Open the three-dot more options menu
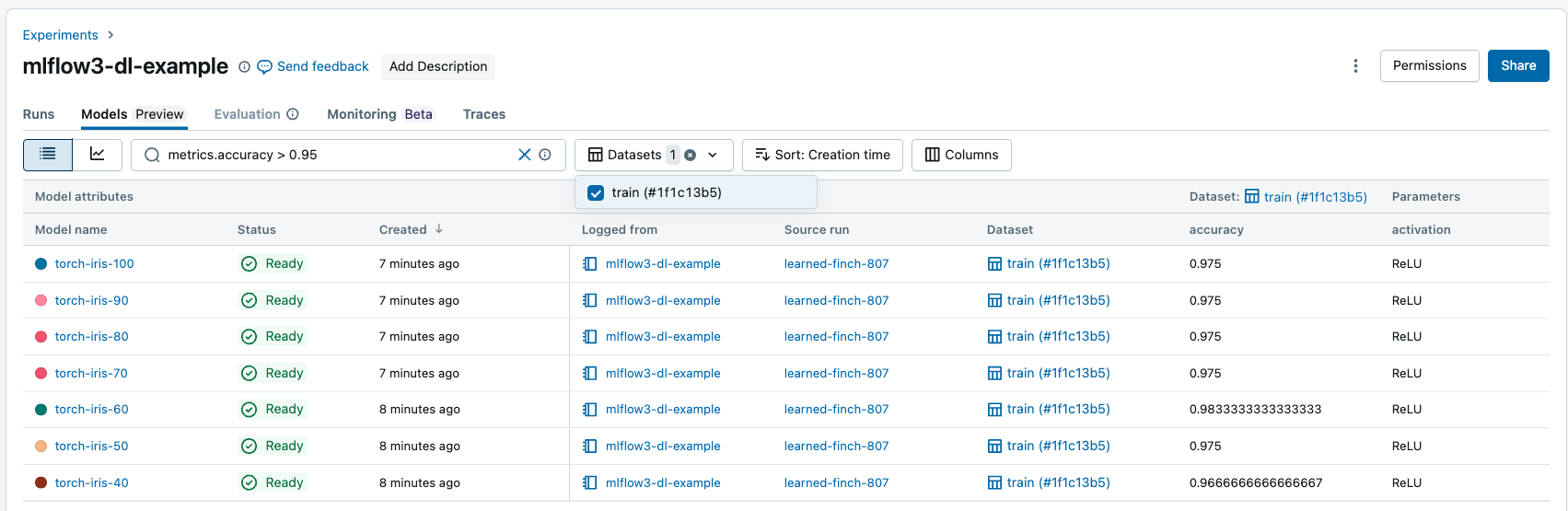The width and height of the screenshot is (1568, 511). pos(1355,66)
